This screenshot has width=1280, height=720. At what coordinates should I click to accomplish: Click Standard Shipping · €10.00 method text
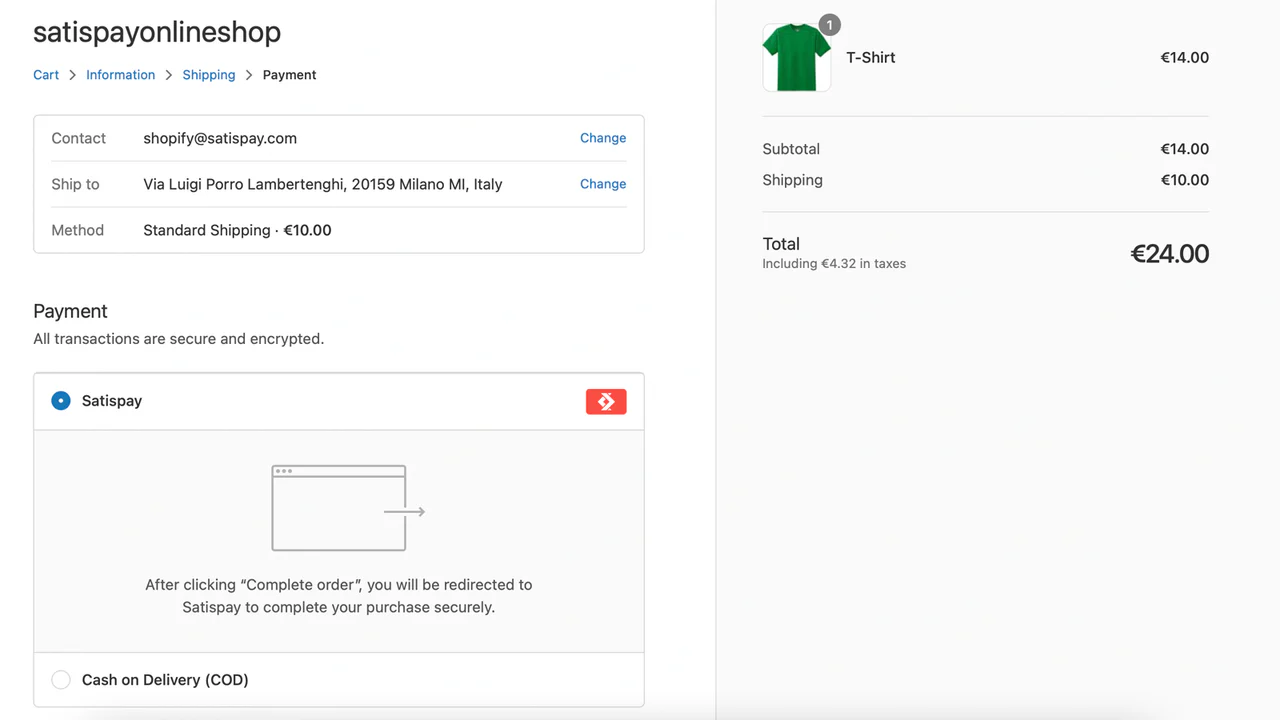click(x=237, y=230)
